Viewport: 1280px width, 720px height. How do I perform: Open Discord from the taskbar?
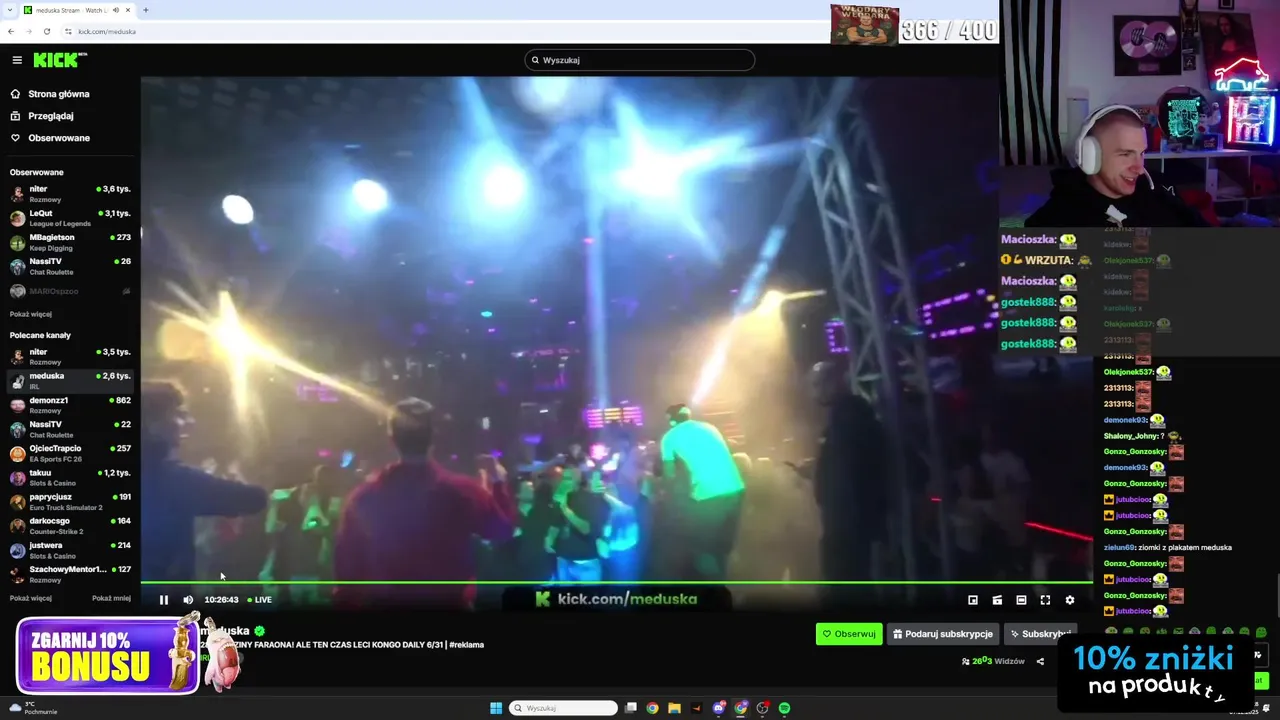tap(719, 708)
